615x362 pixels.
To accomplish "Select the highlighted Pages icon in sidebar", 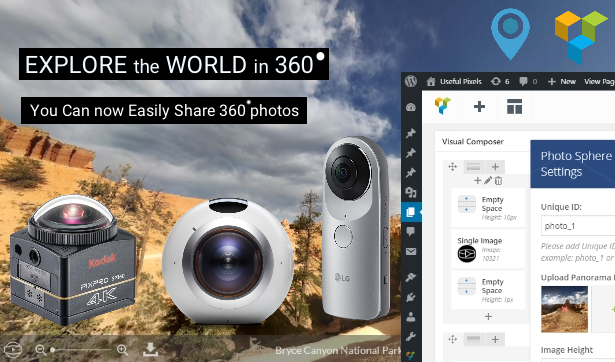I will [x=411, y=212].
